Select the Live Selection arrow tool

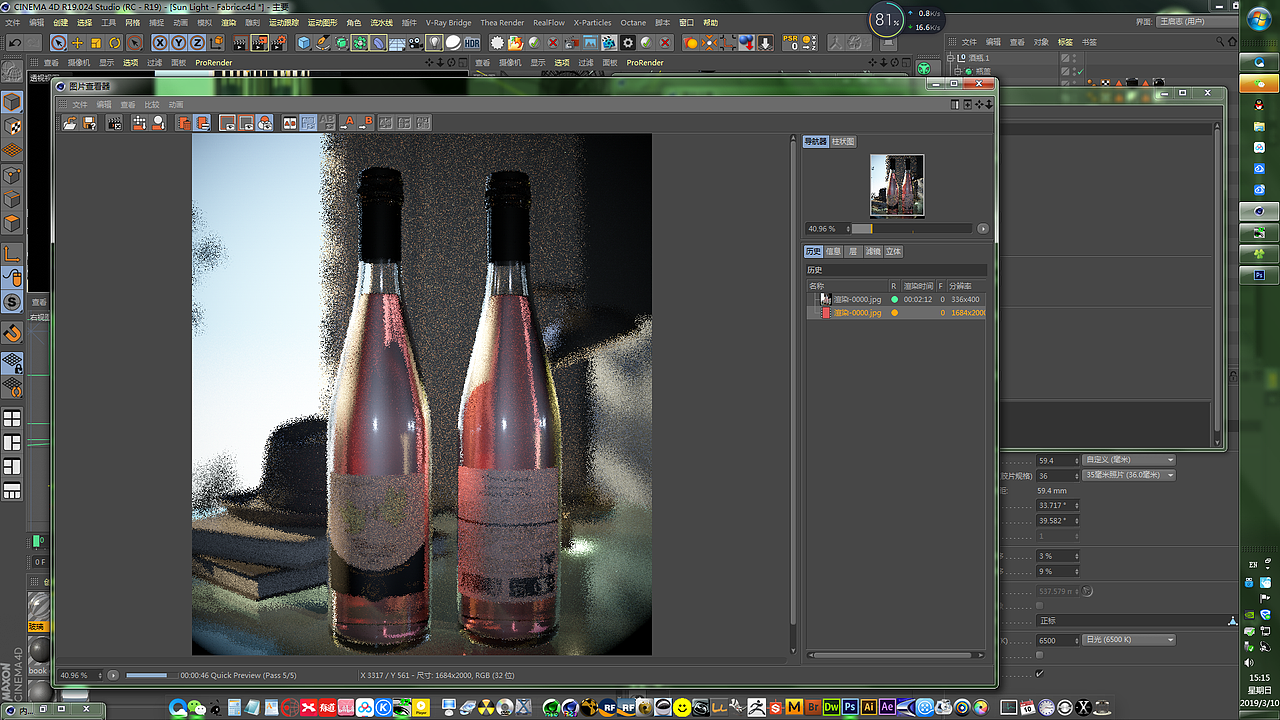tap(59, 42)
